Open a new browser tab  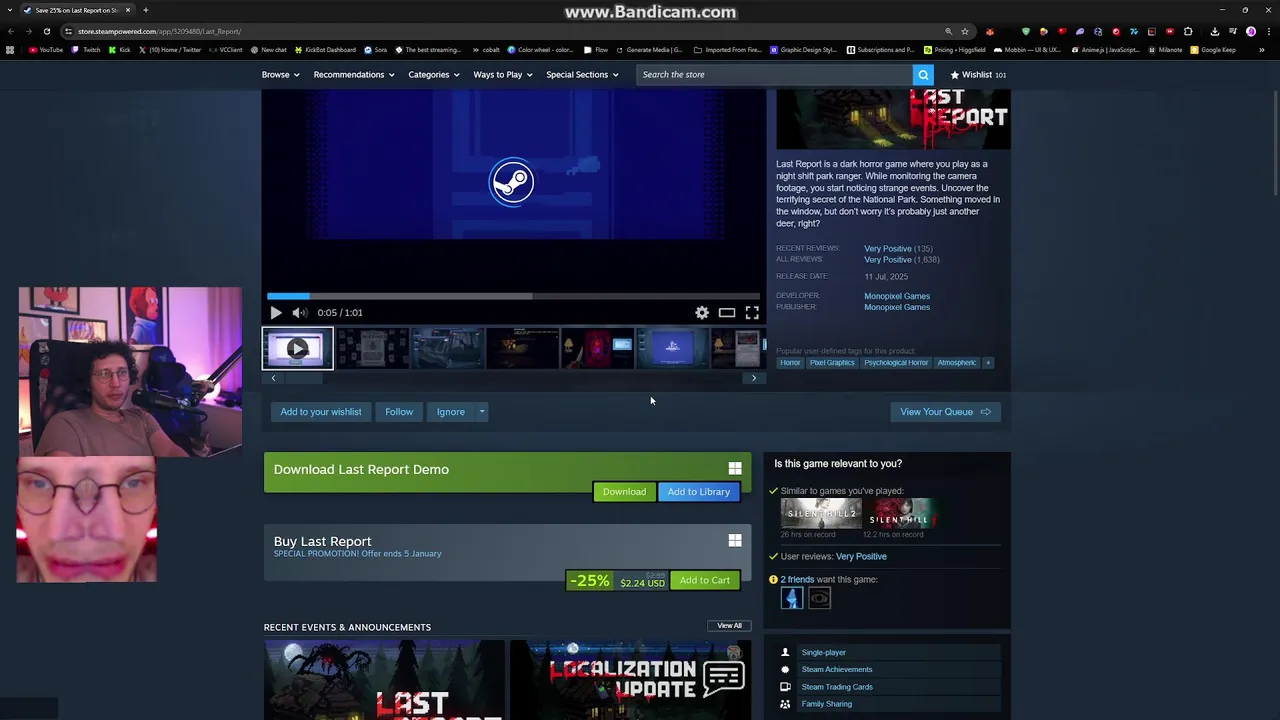146,10
